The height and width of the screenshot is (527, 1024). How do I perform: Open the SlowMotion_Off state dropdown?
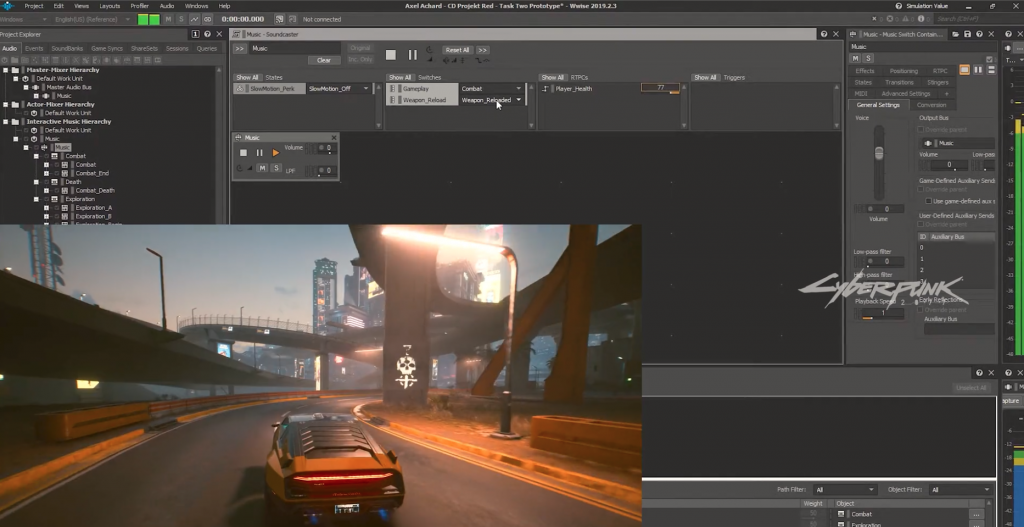pyautogui.click(x=339, y=89)
